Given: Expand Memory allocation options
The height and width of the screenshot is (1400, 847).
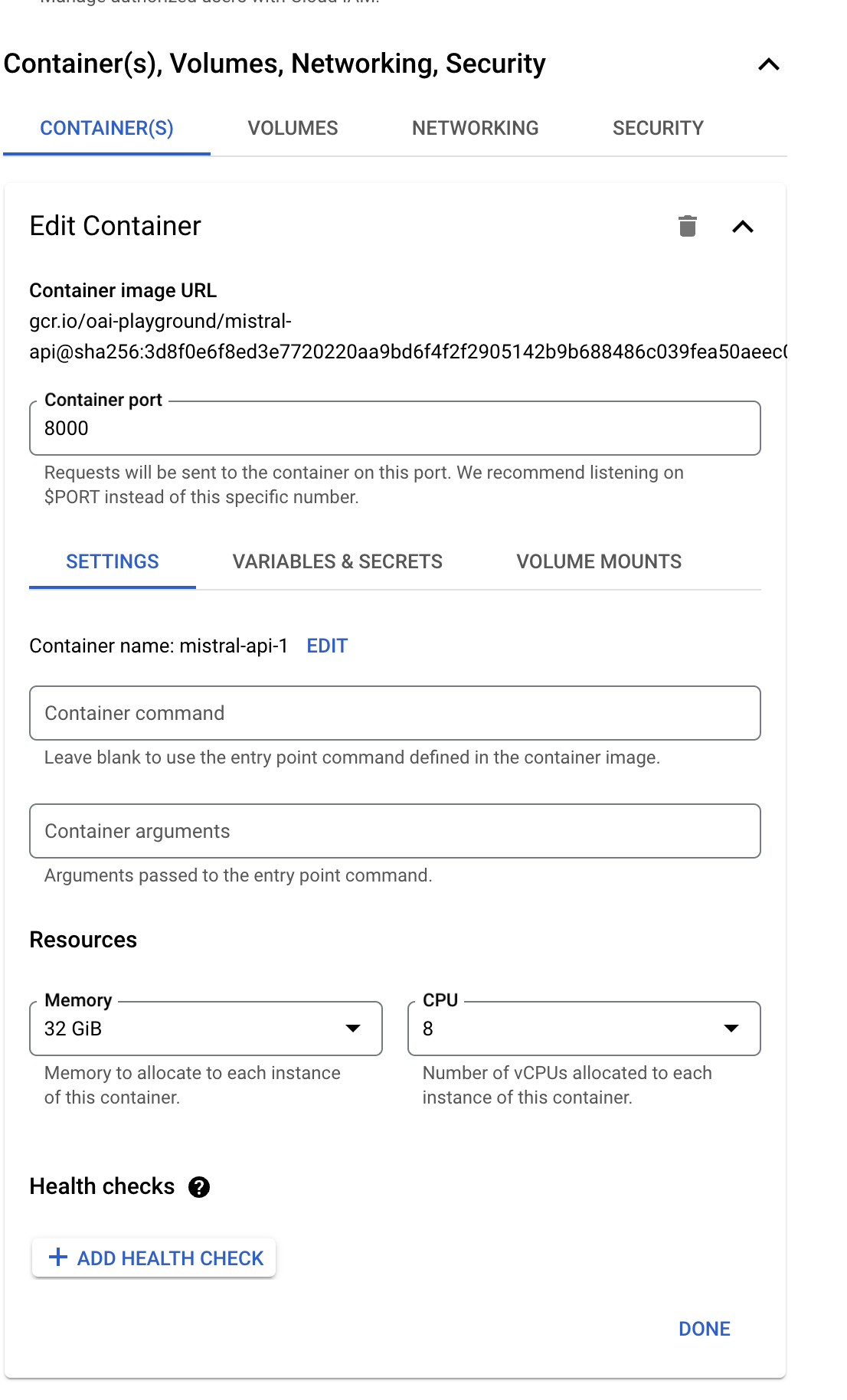Looking at the screenshot, I should (353, 1029).
